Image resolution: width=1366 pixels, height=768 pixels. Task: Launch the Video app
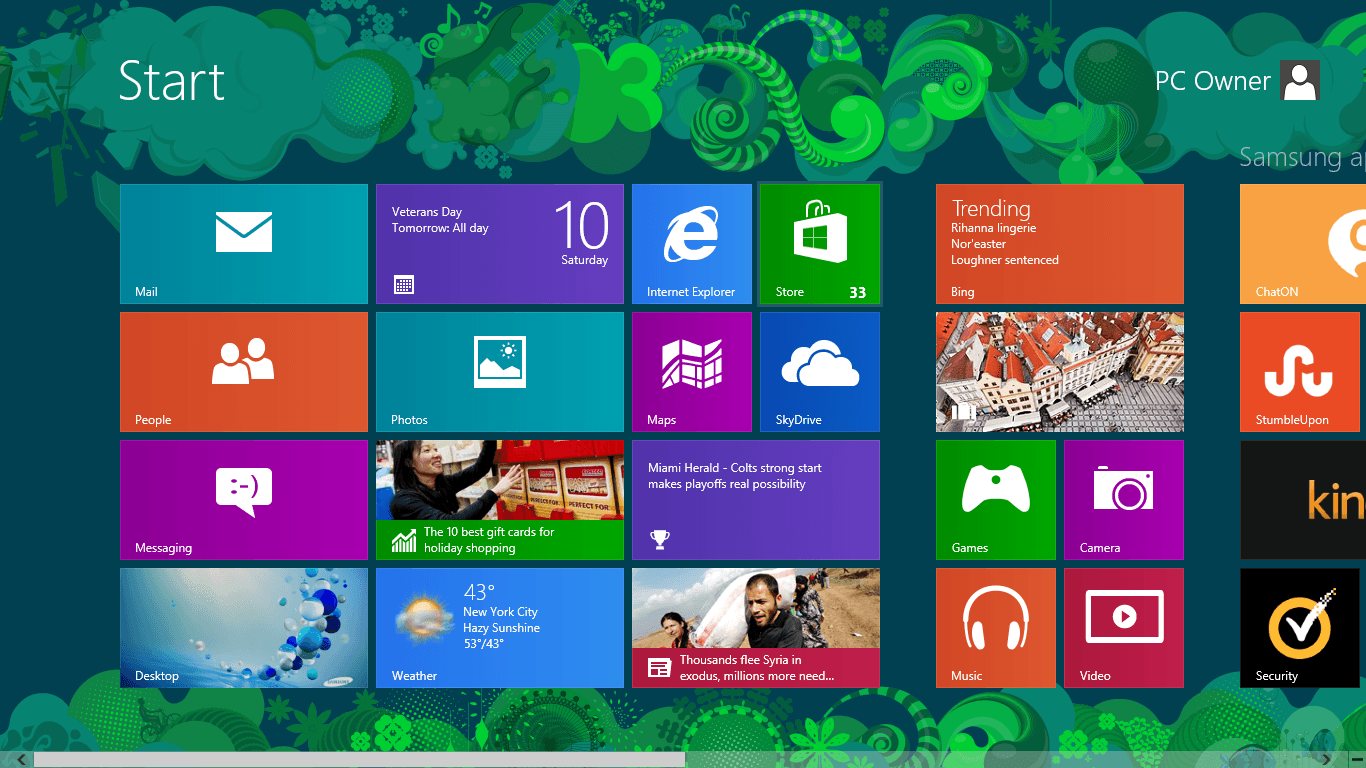[x=1123, y=627]
